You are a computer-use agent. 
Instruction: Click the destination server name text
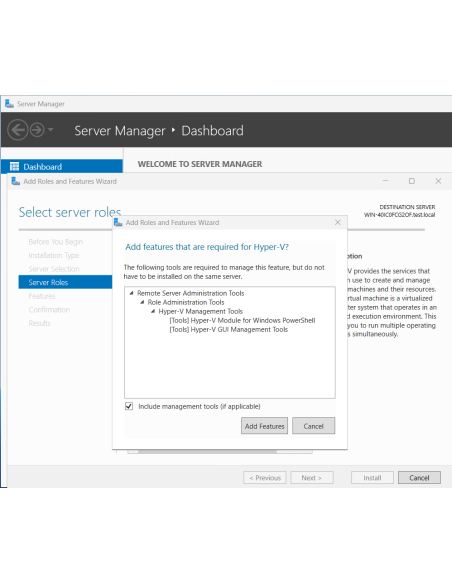[400, 215]
